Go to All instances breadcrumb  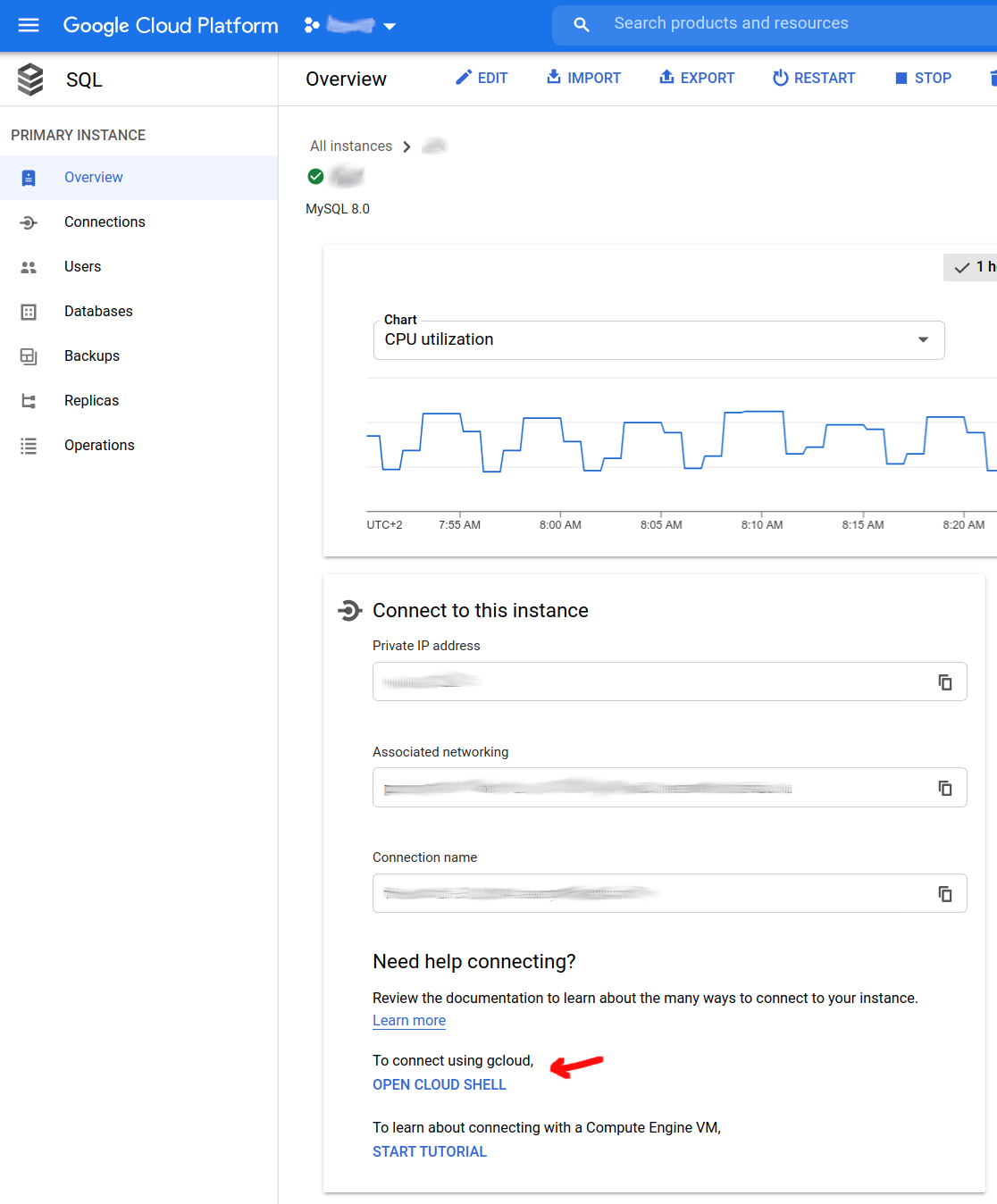pos(351,146)
